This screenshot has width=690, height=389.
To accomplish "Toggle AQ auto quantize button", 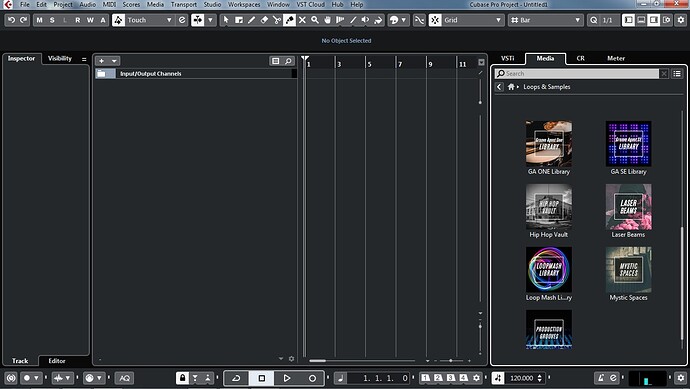I will pos(125,378).
